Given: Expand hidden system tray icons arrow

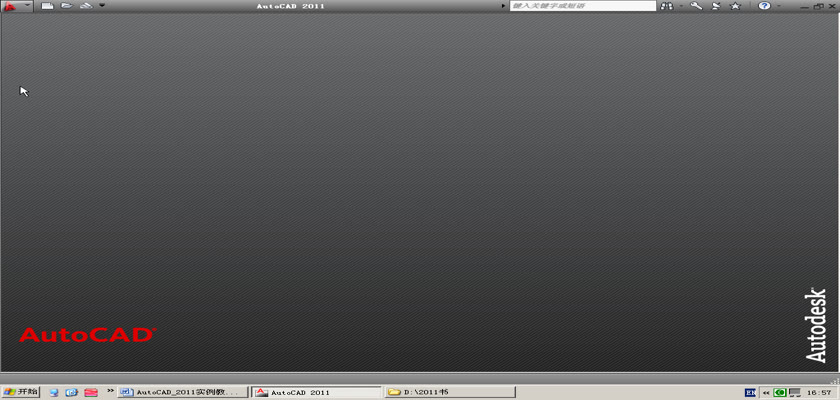Looking at the screenshot, I should click(766, 393).
